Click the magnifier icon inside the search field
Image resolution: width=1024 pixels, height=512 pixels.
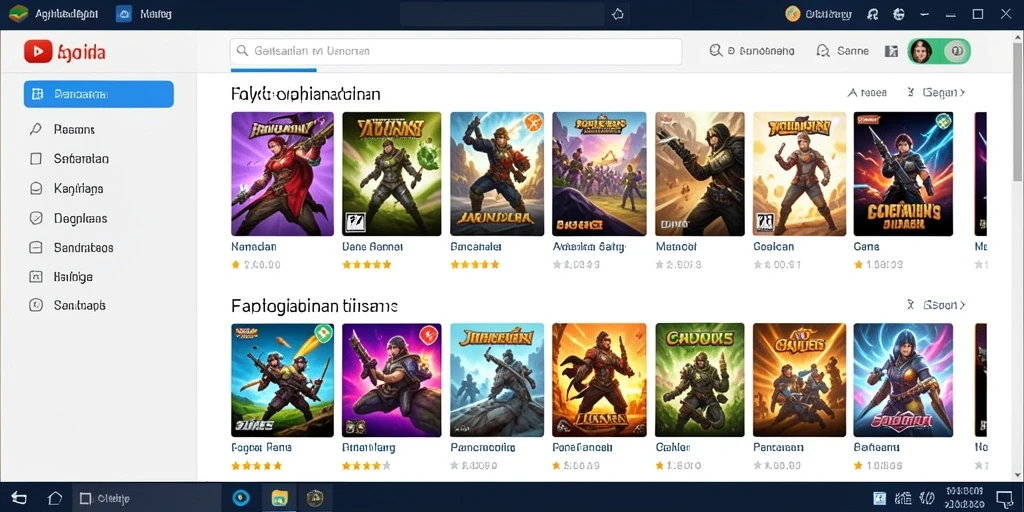(242, 50)
